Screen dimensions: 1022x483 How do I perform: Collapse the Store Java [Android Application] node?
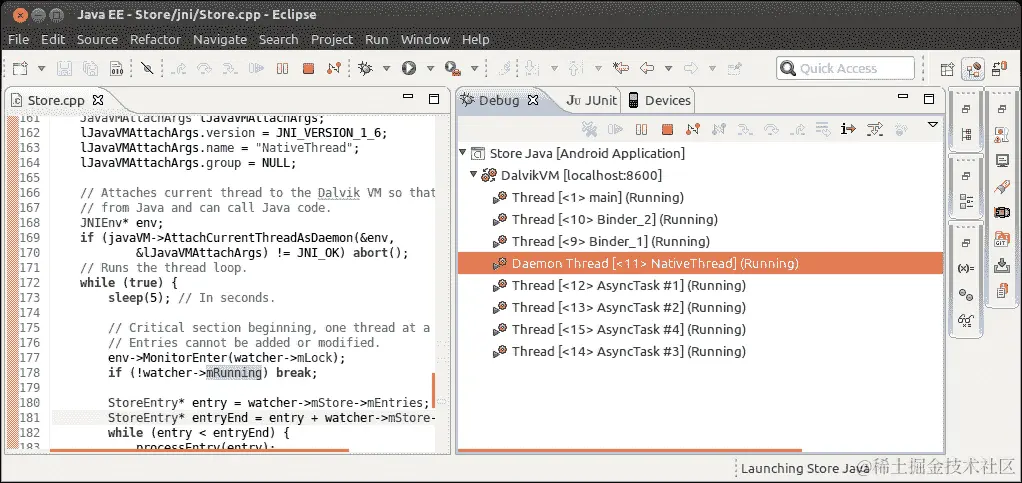[x=463, y=153]
